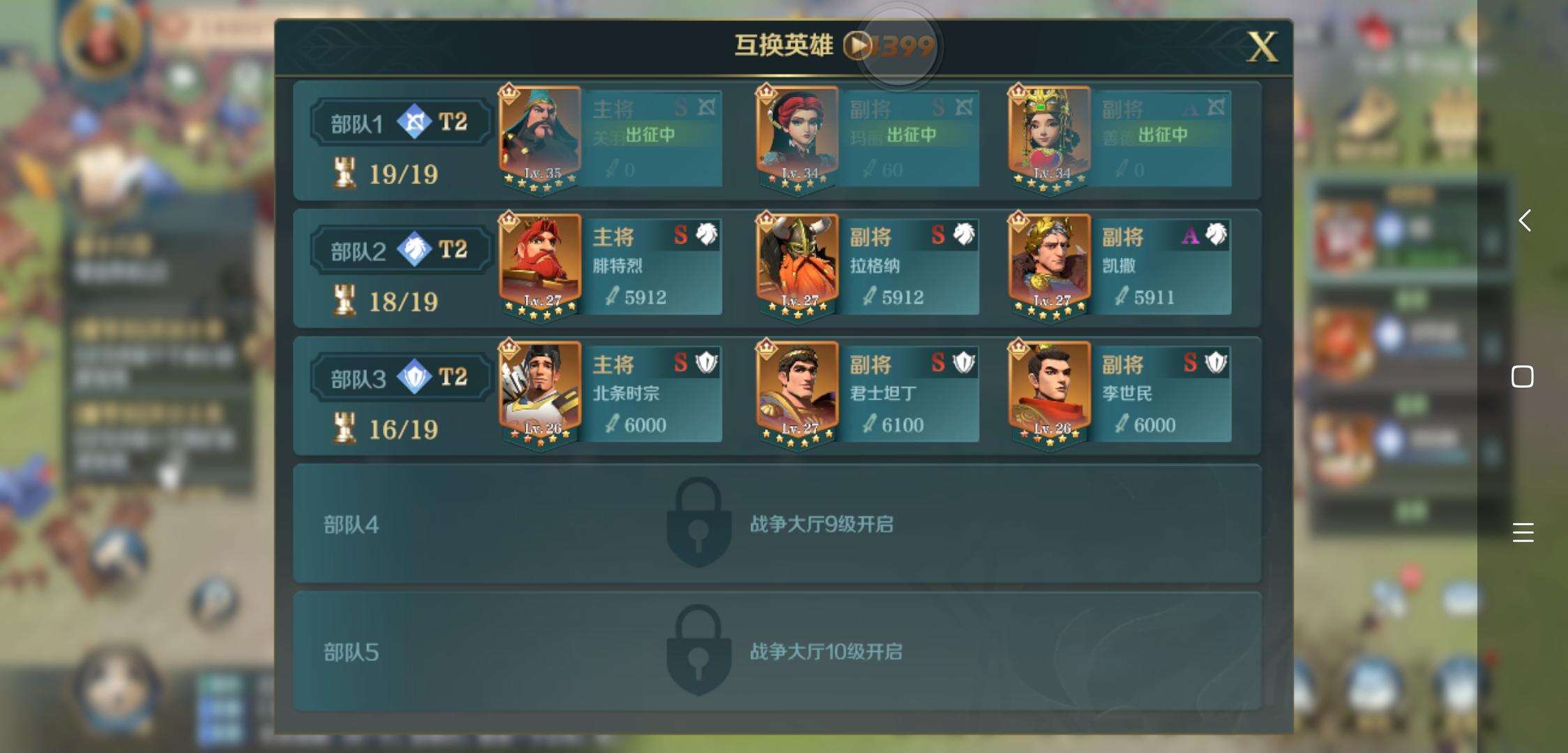This screenshot has width=1568, height=753.
Task: Click trophy icon beside 18/19
Action: coord(344,301)
